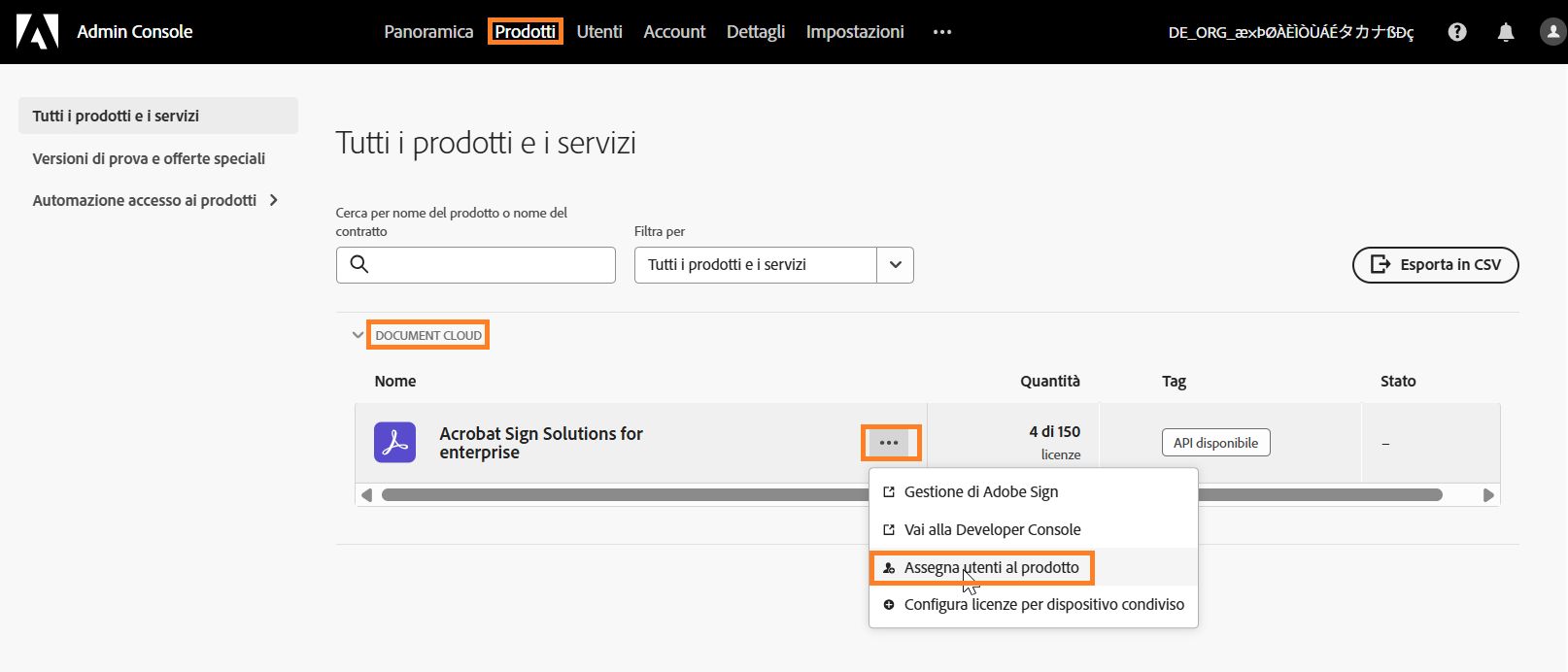Select Configura licenze per dispositivo condiviso
1568x672 pixels.
coord(1034,605)
